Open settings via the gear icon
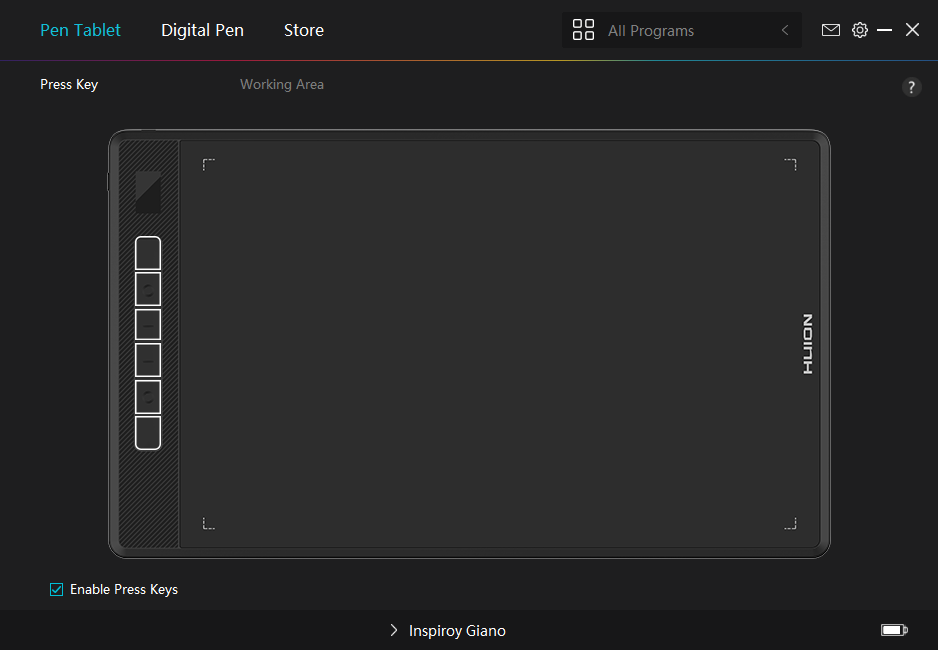Viewport: 938px width, 650px height. point(859,30)
